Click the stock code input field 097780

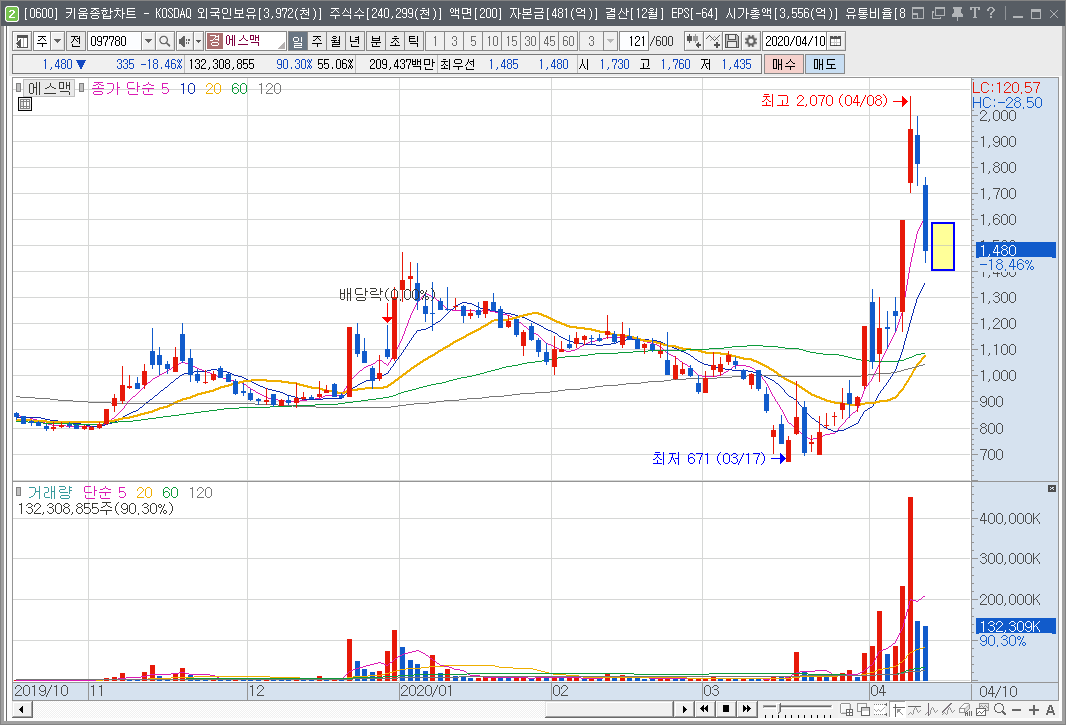[114, 41]
